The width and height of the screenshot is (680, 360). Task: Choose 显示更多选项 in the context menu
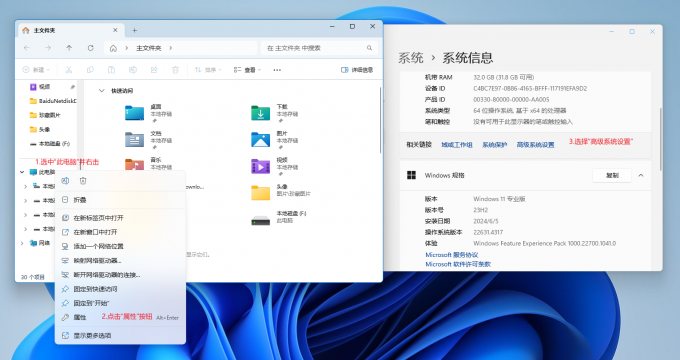[x=120, y=335]
